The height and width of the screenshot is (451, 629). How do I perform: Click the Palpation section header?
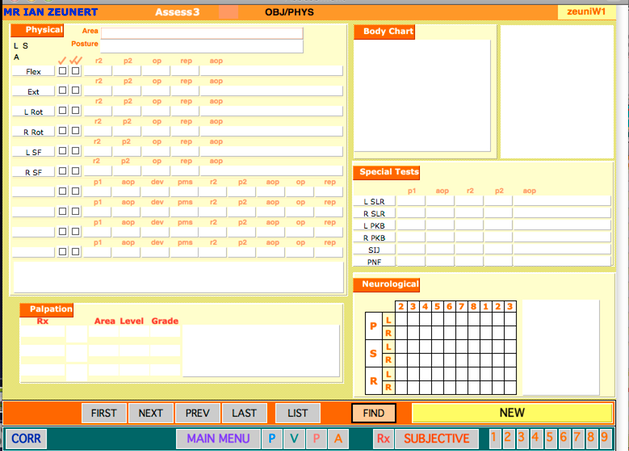tap(47, 309)
